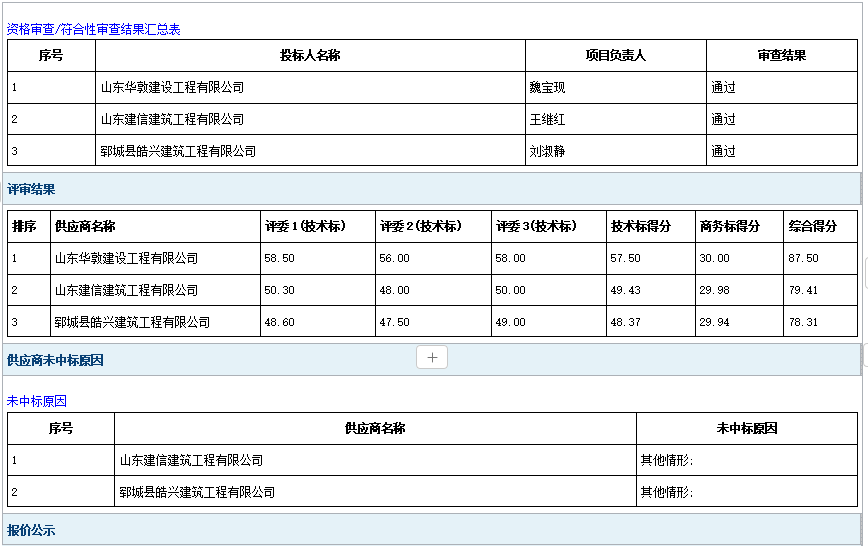Image resolution: width=868 pixels, height=549 pixels.
Task: Click score value 50.00
Action: point(510,291)
